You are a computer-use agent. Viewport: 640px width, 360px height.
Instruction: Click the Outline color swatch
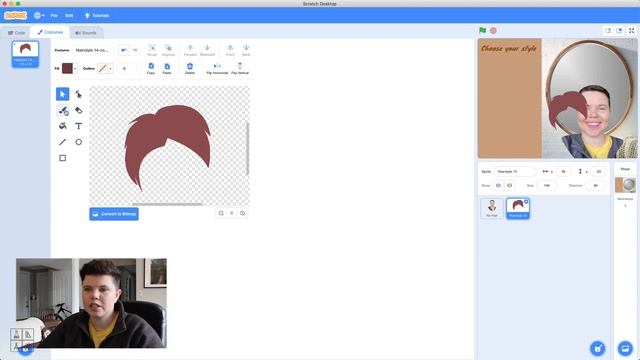102,68
